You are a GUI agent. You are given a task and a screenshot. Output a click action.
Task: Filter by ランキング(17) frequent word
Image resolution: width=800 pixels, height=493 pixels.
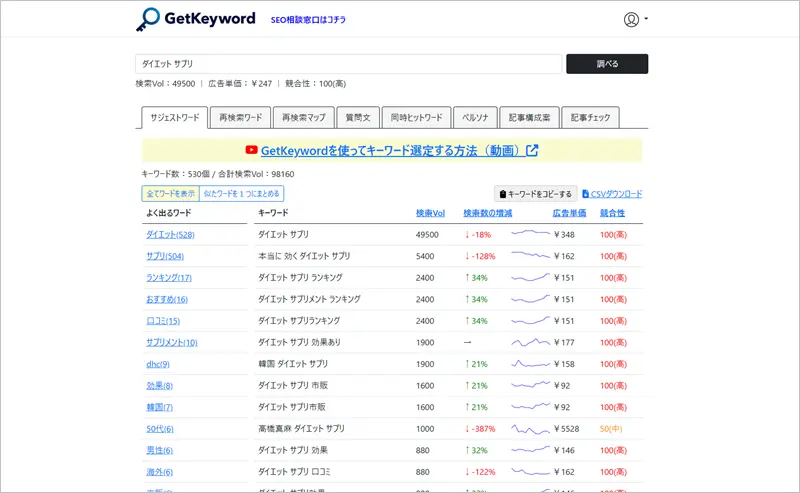pyautogui.click(x=168, y=277)
